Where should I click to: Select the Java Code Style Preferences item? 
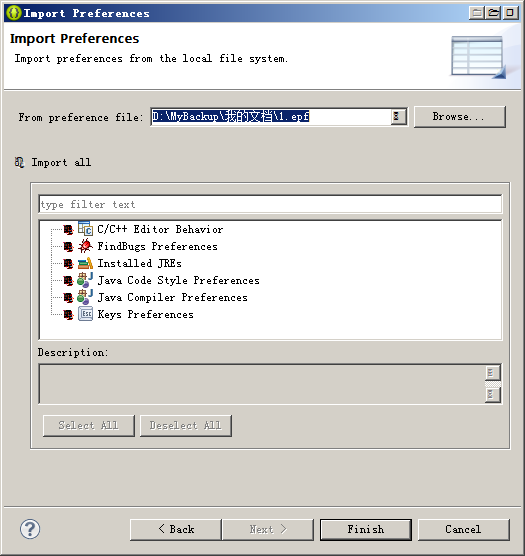(178, 280)
